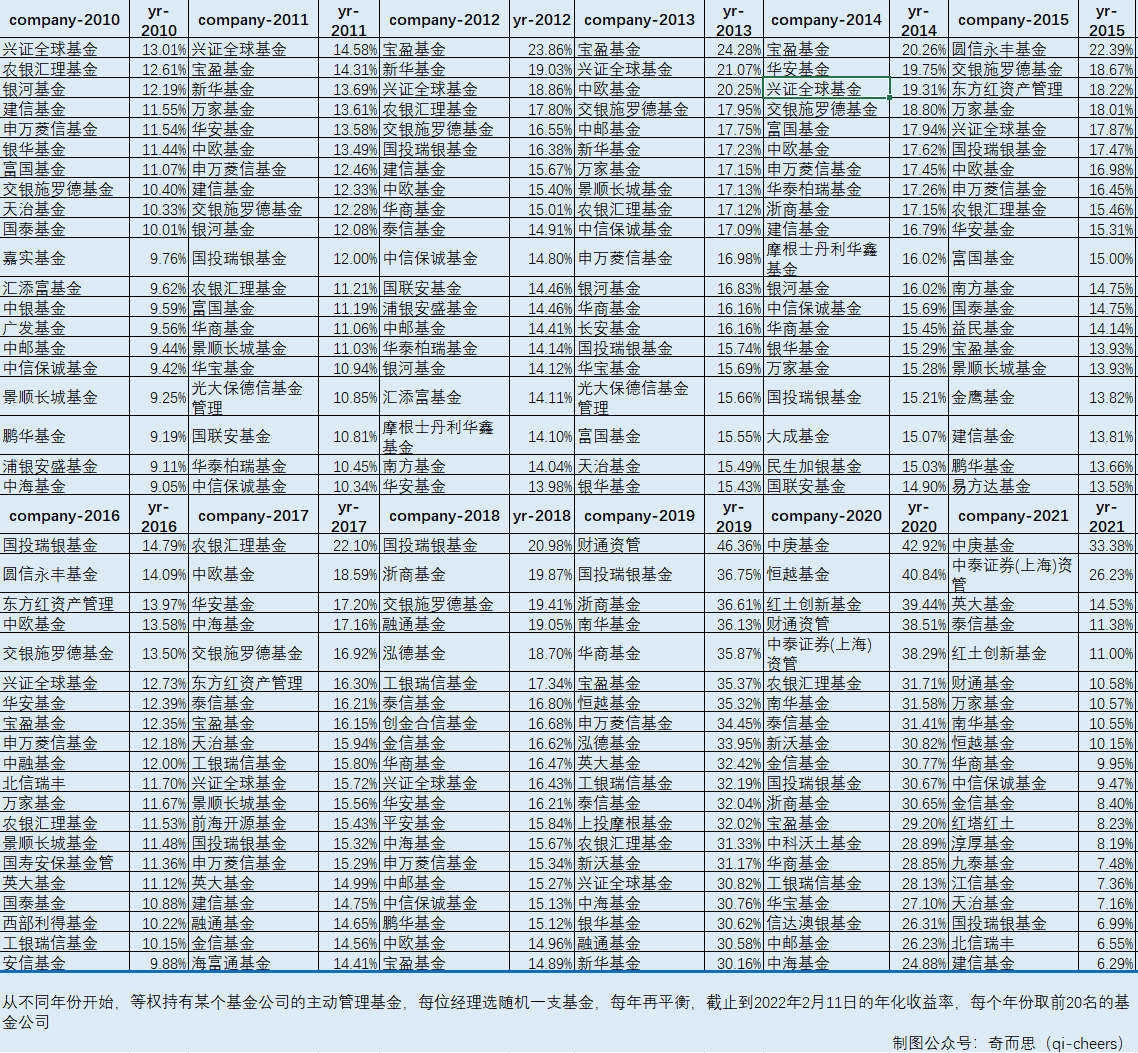
Task: Click the 中融基金 cell
Action: pyautogui.click(x=65, y=763)
